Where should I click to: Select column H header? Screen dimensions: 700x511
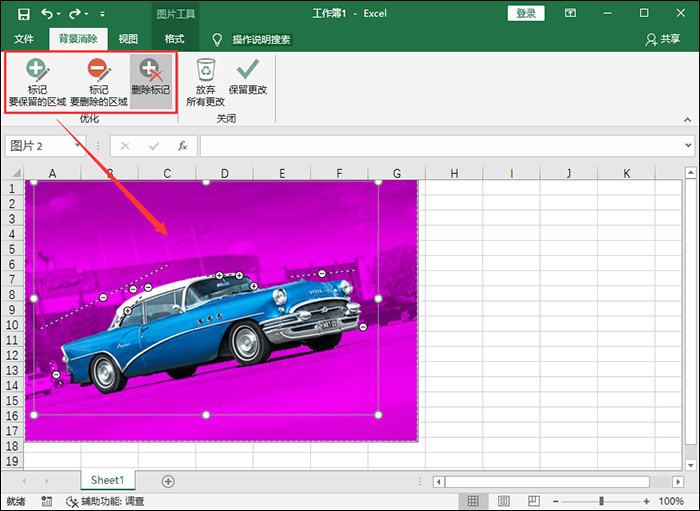454,173
